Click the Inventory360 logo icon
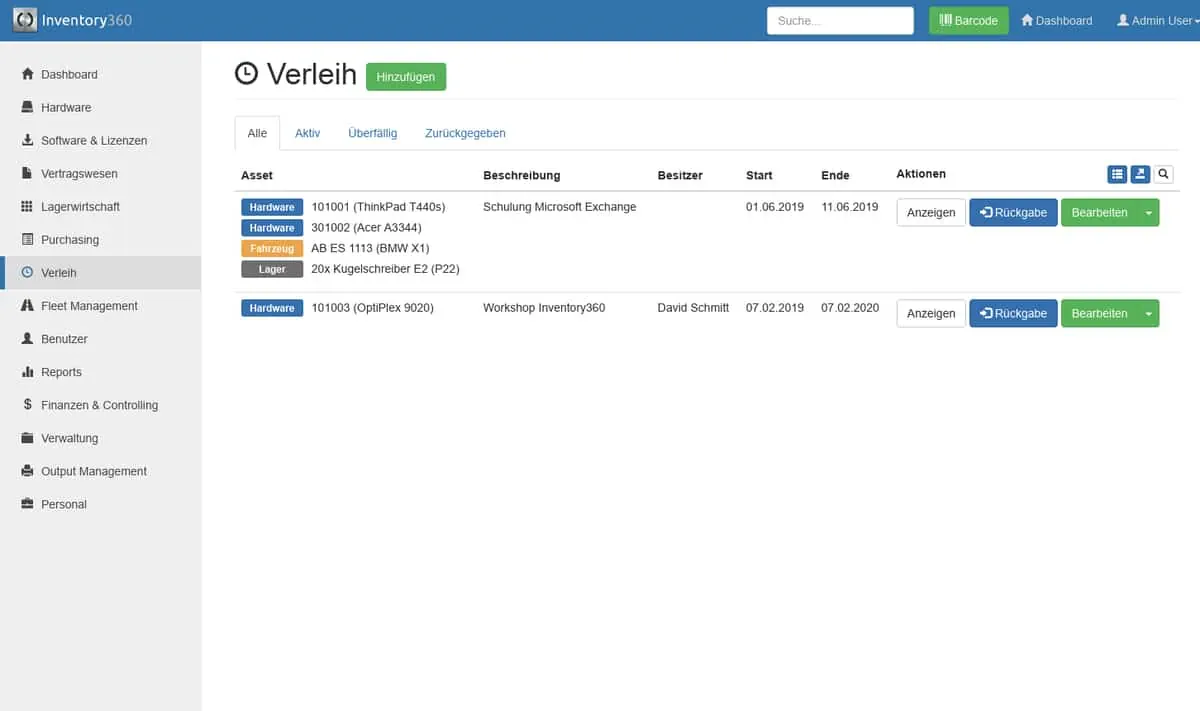 [25, 20]
